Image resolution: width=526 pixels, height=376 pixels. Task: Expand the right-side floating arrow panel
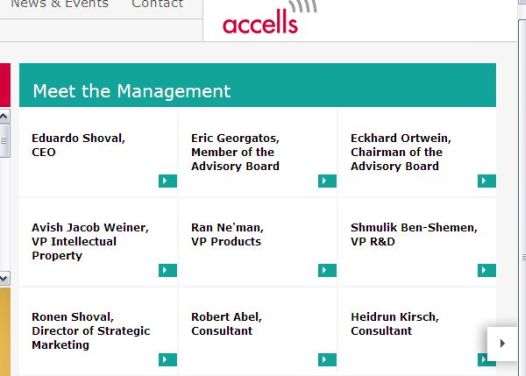pos(502,343)
